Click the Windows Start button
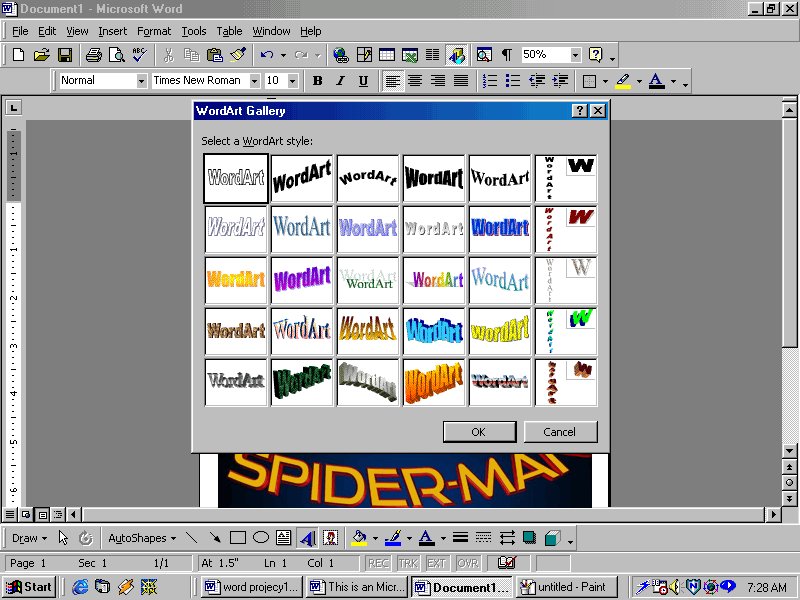800x600 pixels. tap(29, 587)
